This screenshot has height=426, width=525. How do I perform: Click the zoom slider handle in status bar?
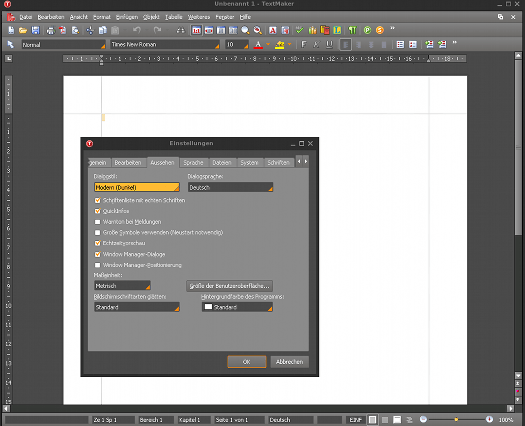456,420
